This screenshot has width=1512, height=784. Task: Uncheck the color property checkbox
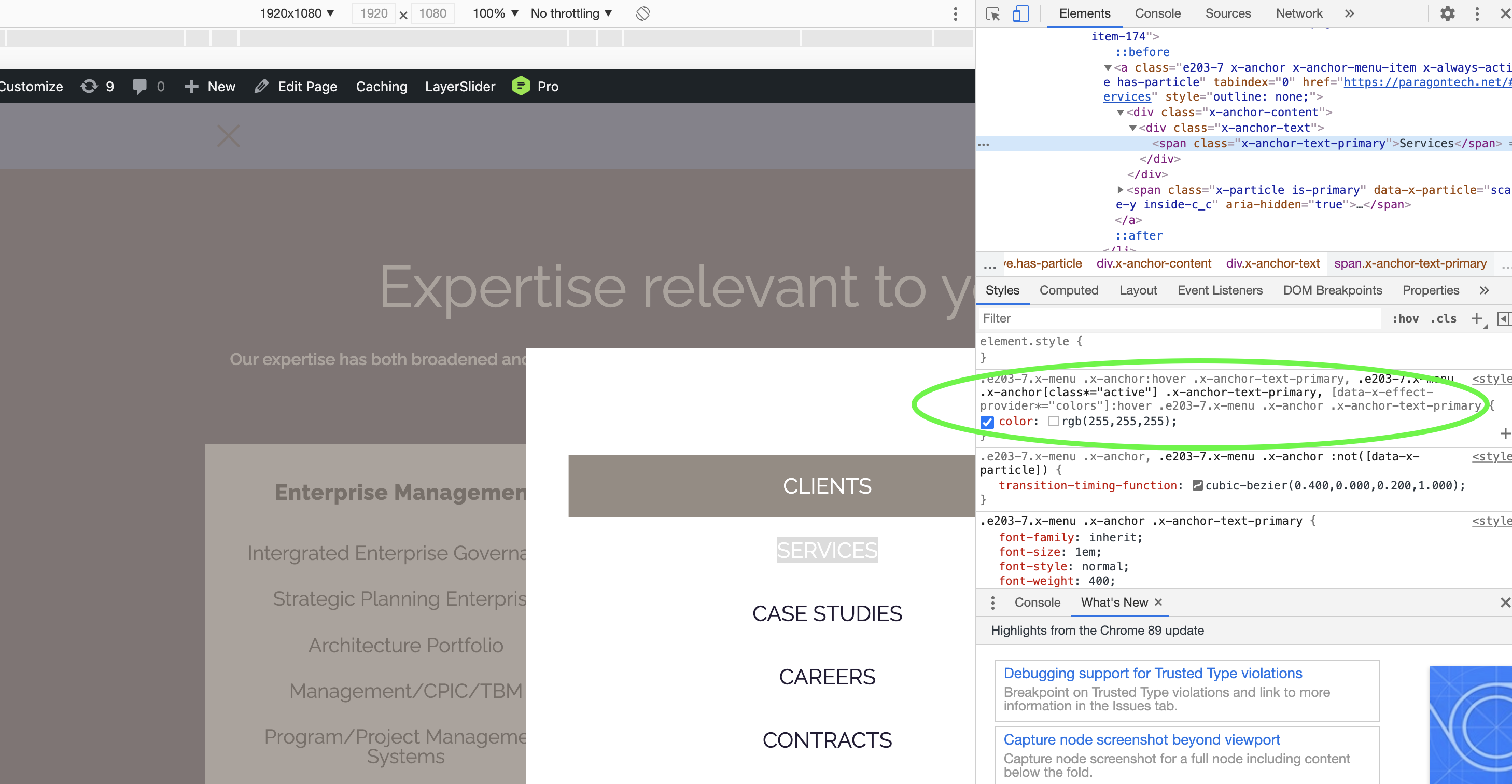(x=987, y=422)
